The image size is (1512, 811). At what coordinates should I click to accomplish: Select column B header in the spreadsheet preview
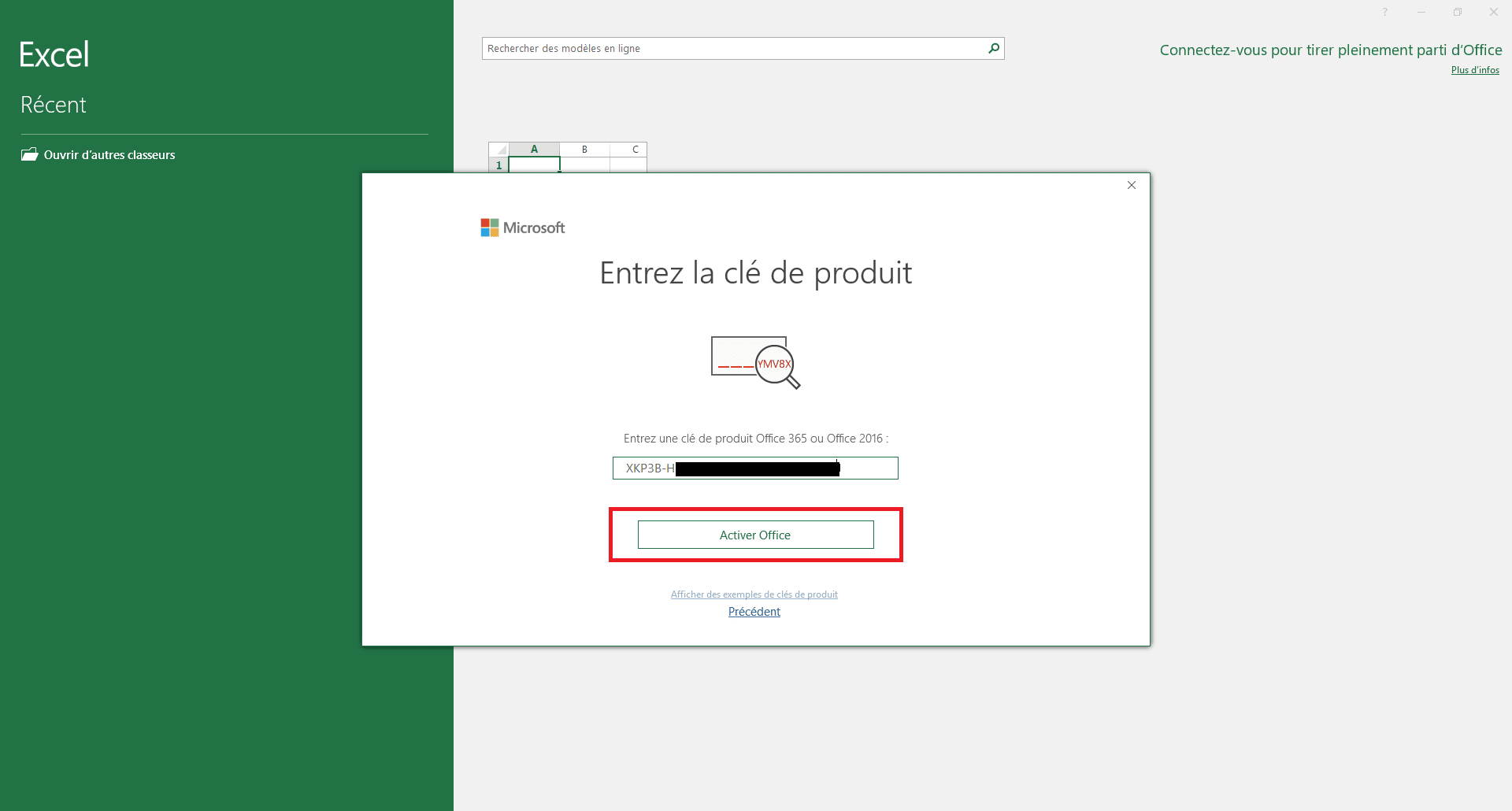click(584, 149)
